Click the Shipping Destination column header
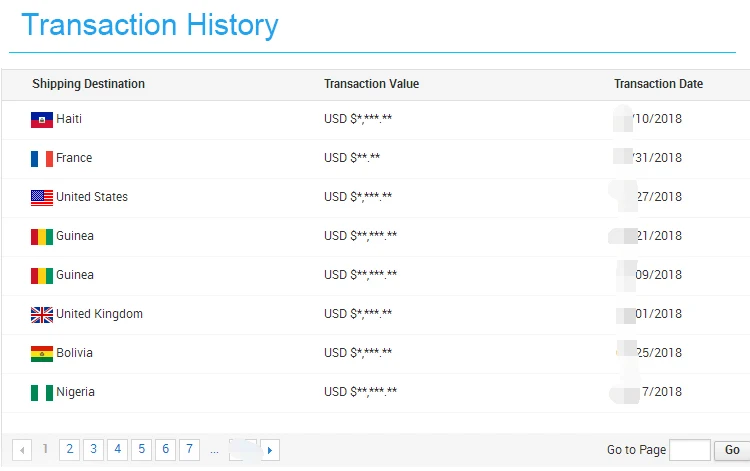This screenshot has width=750, height=471. point(88,84)
